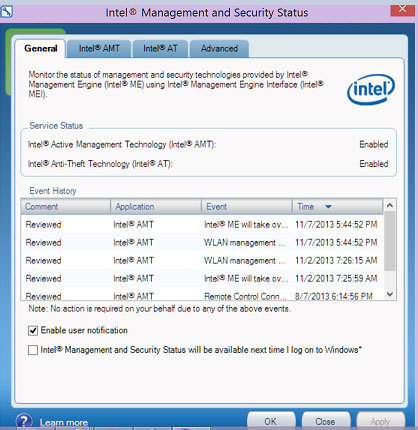Sort event history by Event column

tap(247, 207)
